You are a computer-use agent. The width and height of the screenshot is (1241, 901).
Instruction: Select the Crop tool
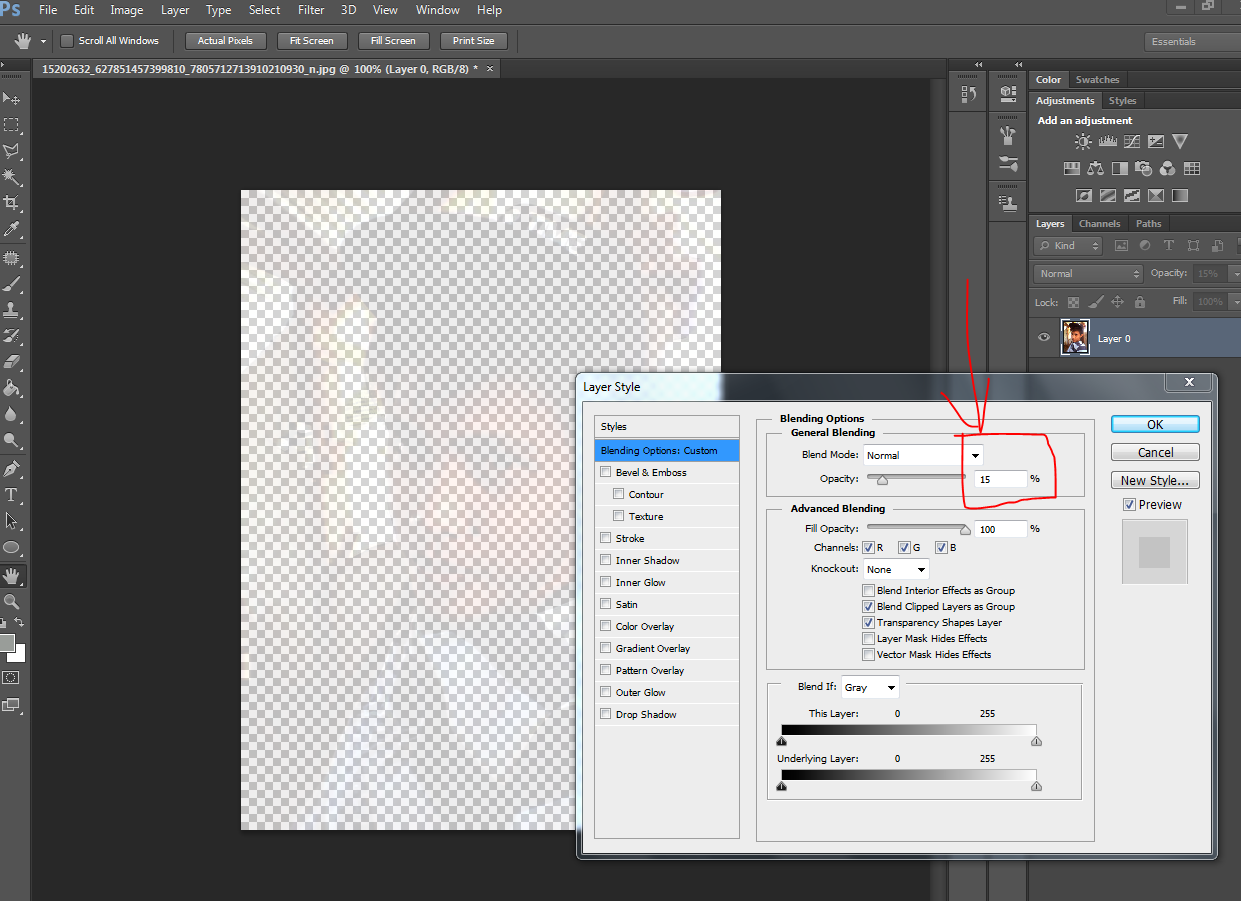[12, 203]
